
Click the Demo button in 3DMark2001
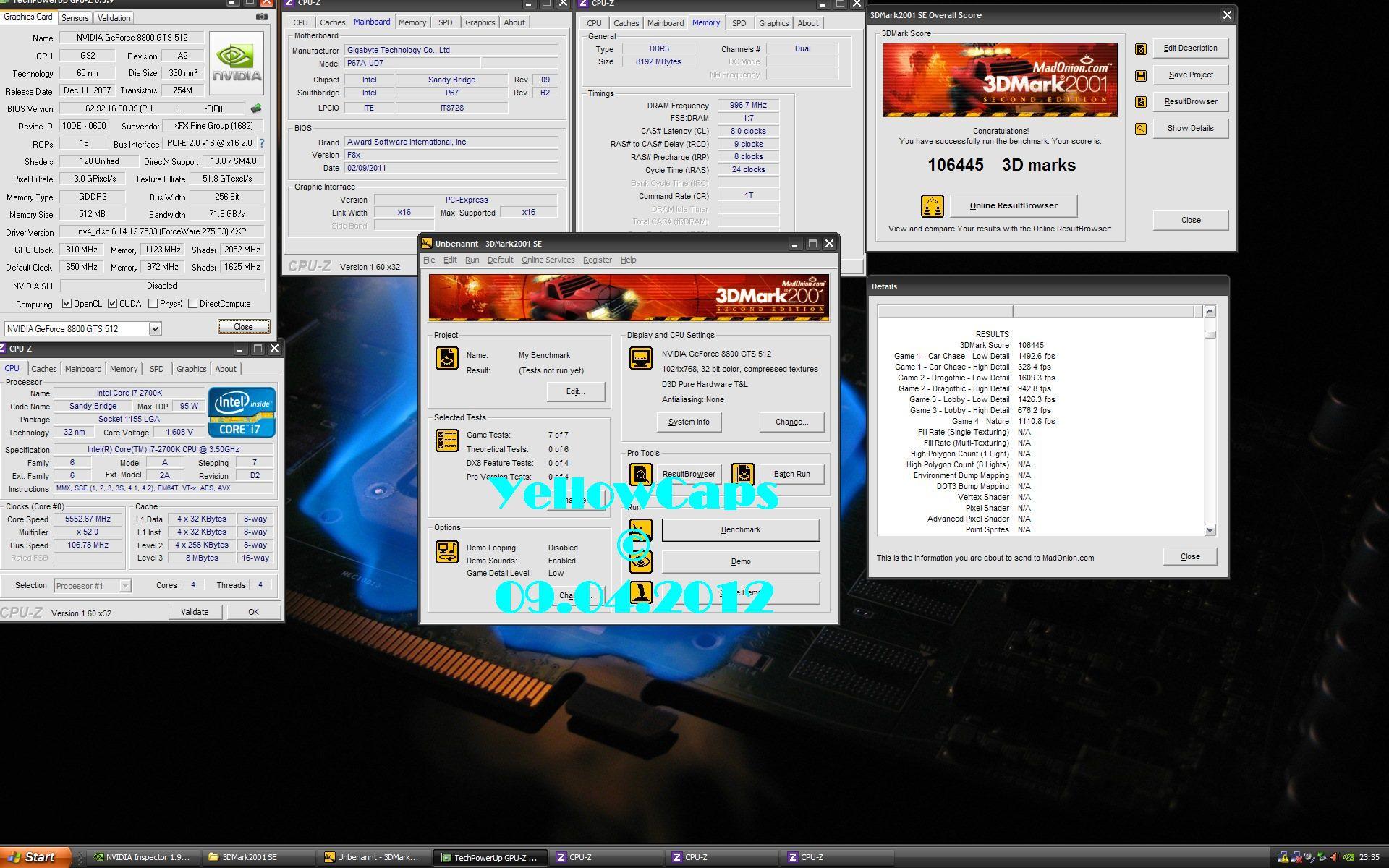741,562
